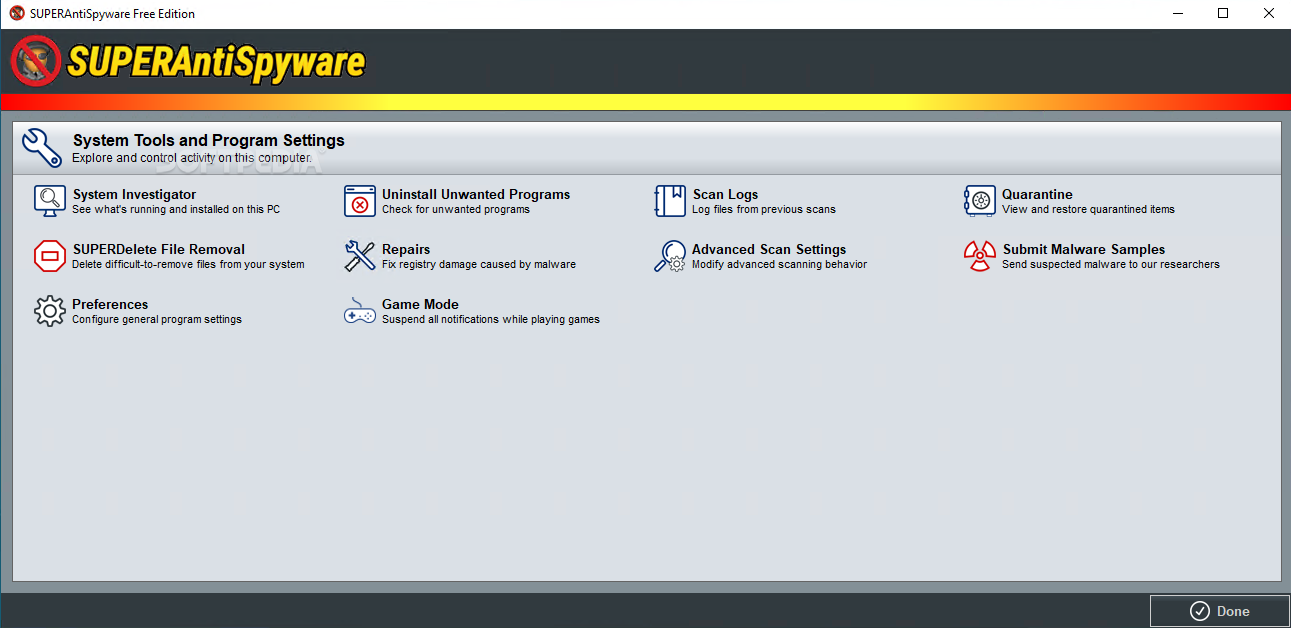Maximize the SUPERAntiSpyware window

click(1223, 14)
